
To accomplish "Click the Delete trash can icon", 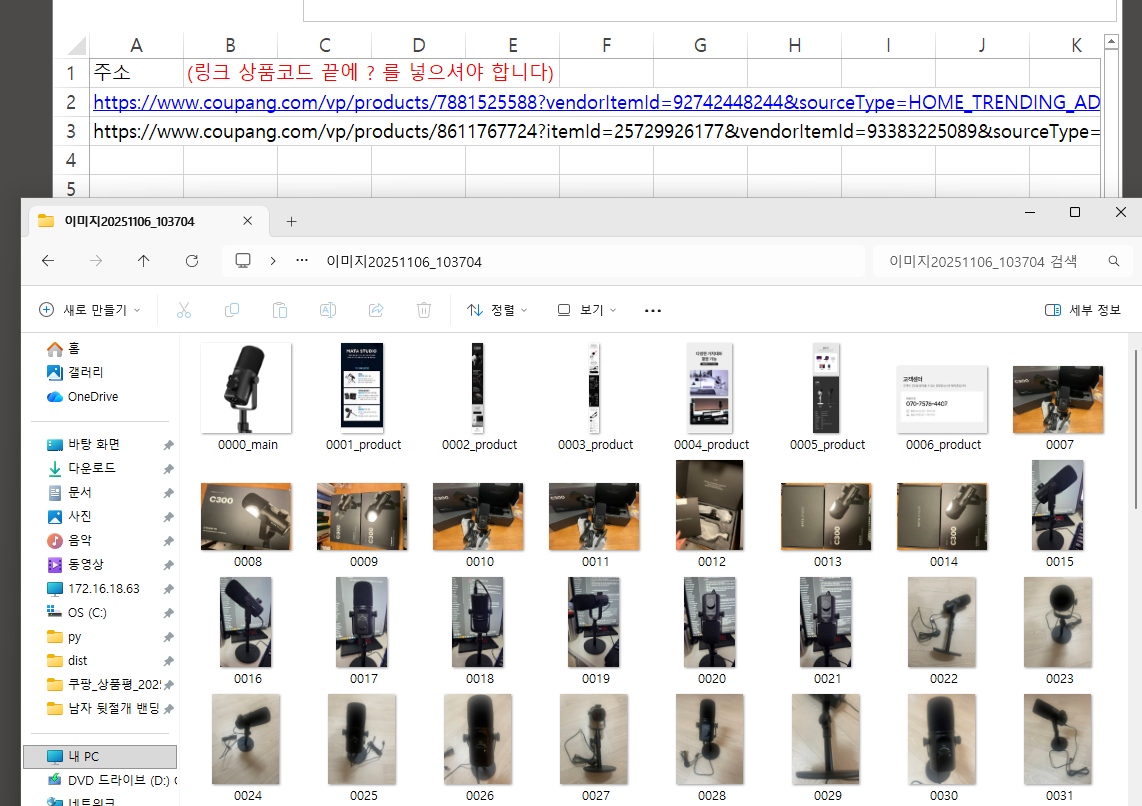I will [x=424, y=310].
